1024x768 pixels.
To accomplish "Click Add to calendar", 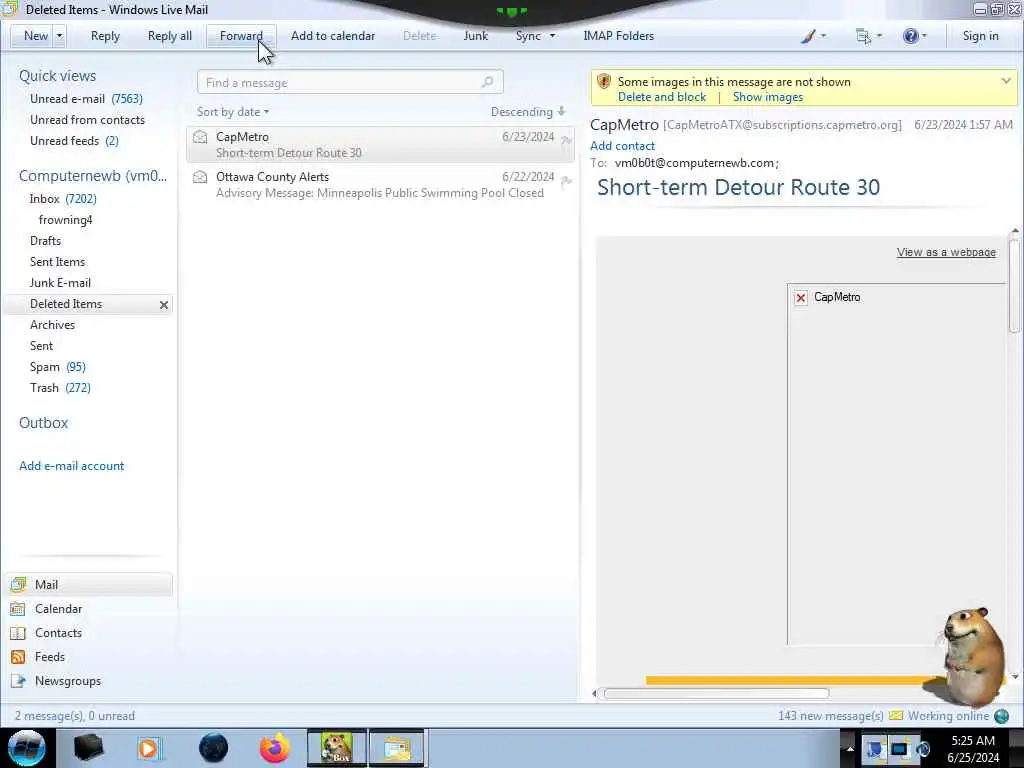I will (x=333, y=36).
